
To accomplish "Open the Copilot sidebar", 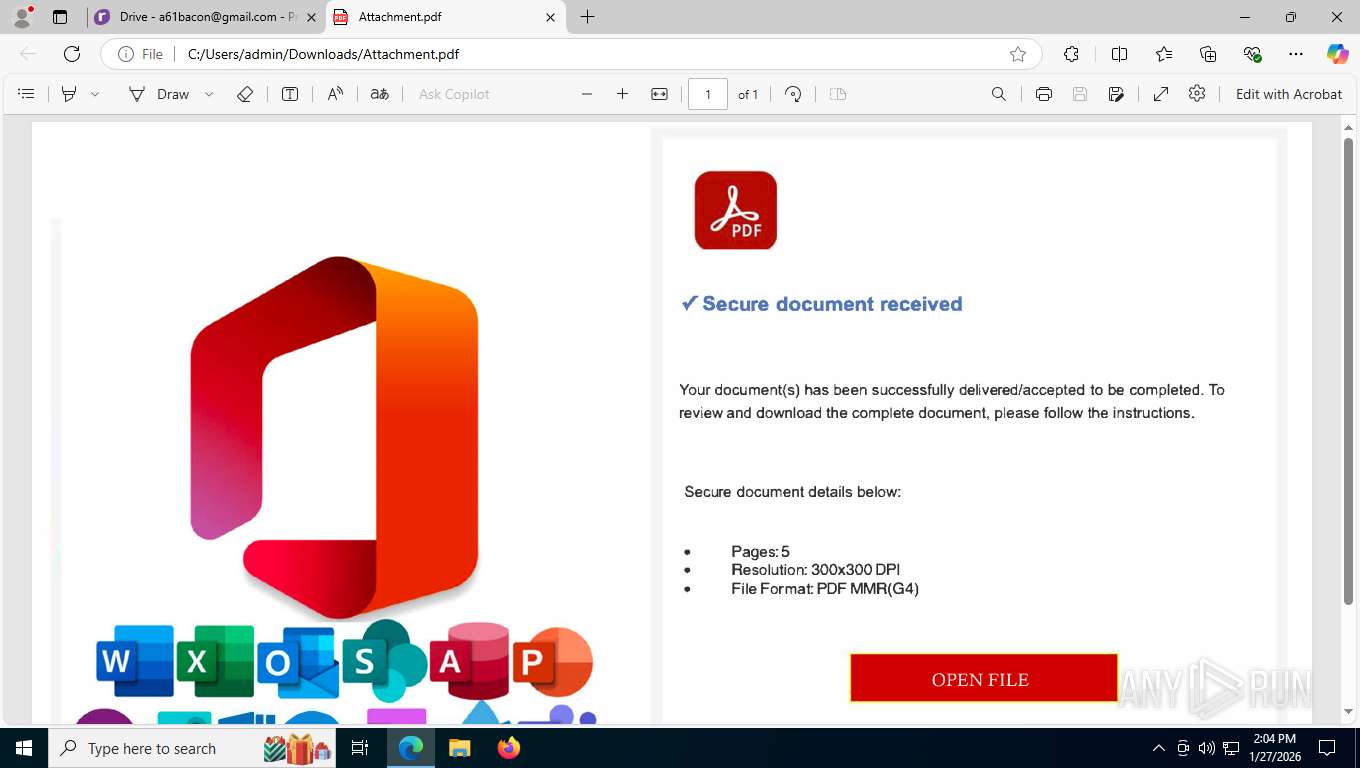I will pos(1337,54).
